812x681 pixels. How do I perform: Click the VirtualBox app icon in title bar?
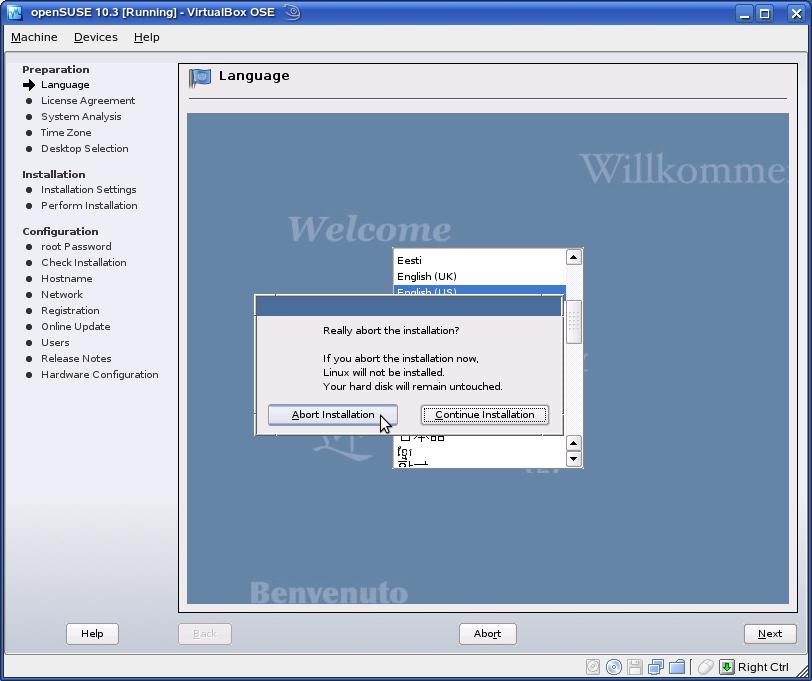pyautogui.click(x=14, y=12)
